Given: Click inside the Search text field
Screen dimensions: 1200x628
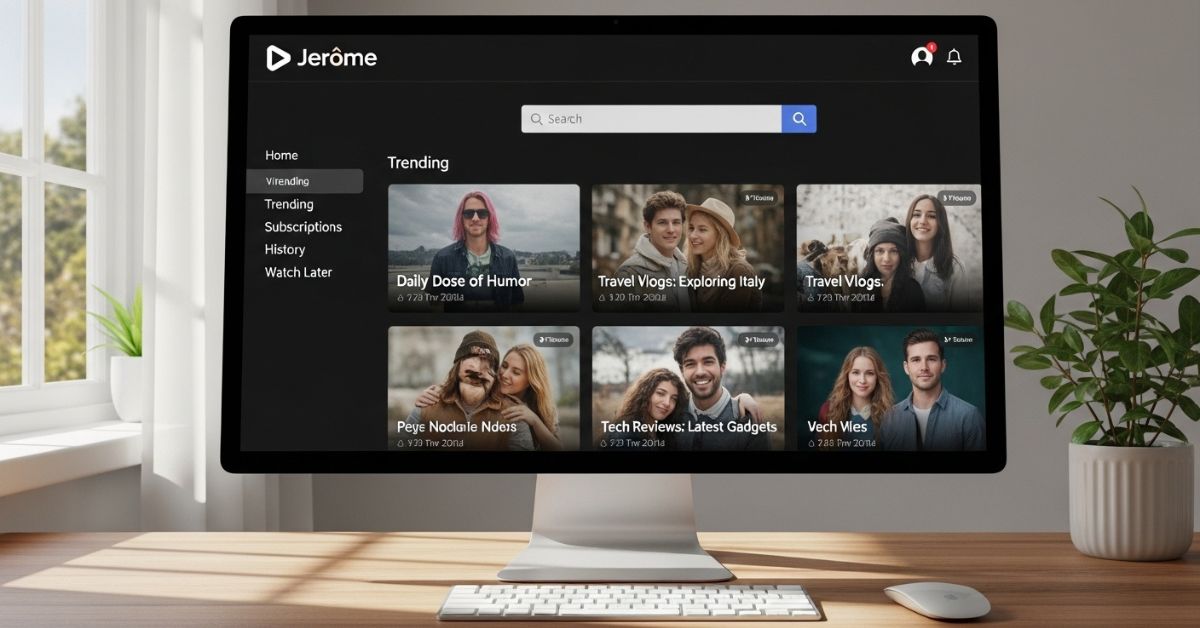Looking at the screenshot, I should tap(650, 119).
